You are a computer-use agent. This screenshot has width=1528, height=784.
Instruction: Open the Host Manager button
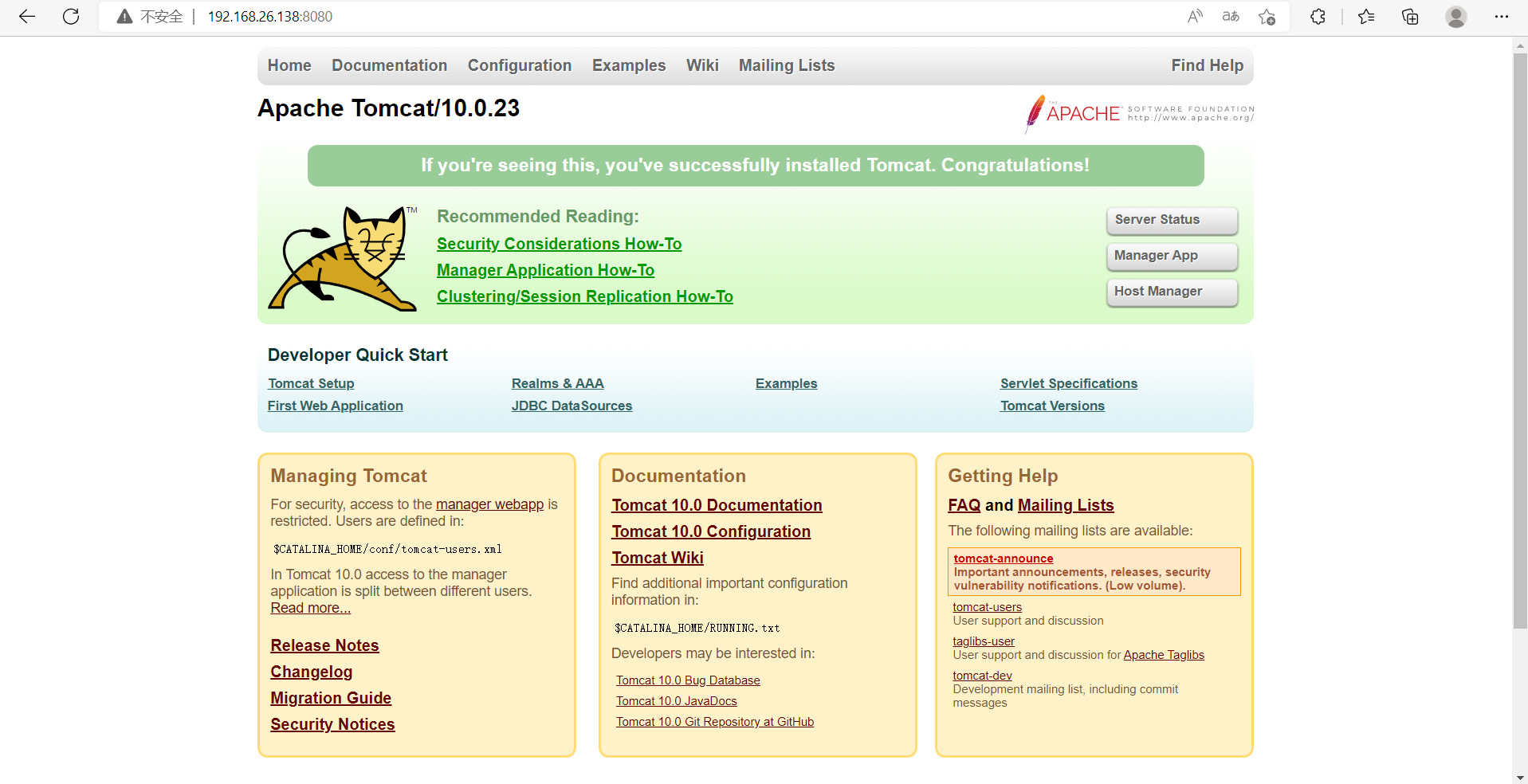coord(1172,292)
